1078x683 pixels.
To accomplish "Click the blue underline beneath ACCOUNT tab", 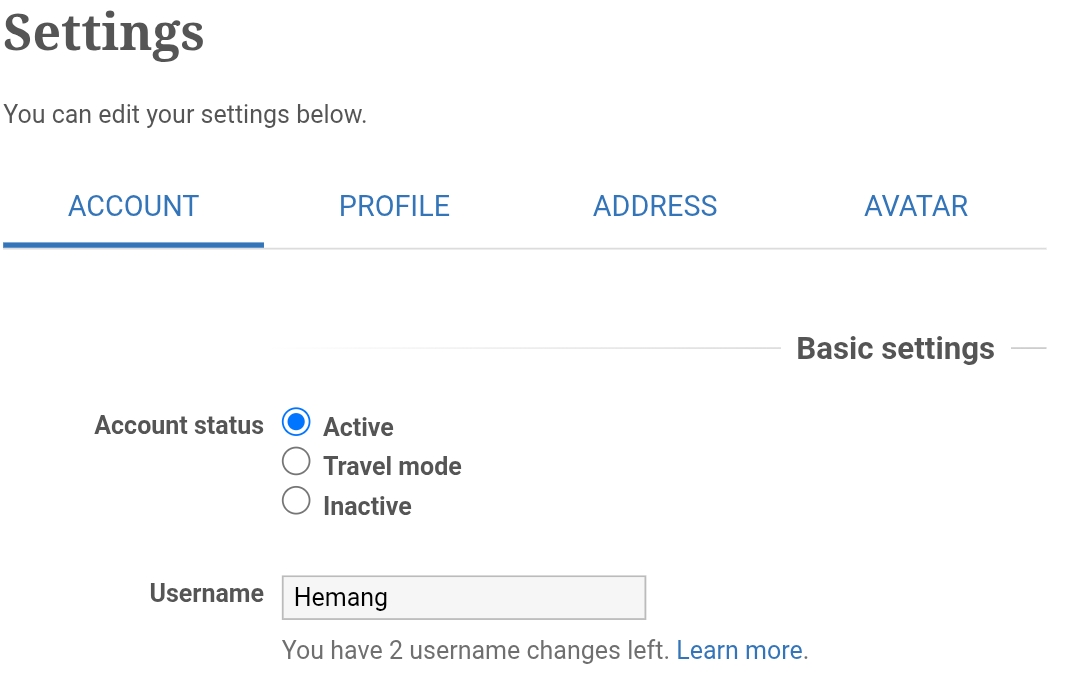I will tap(133, 244).
